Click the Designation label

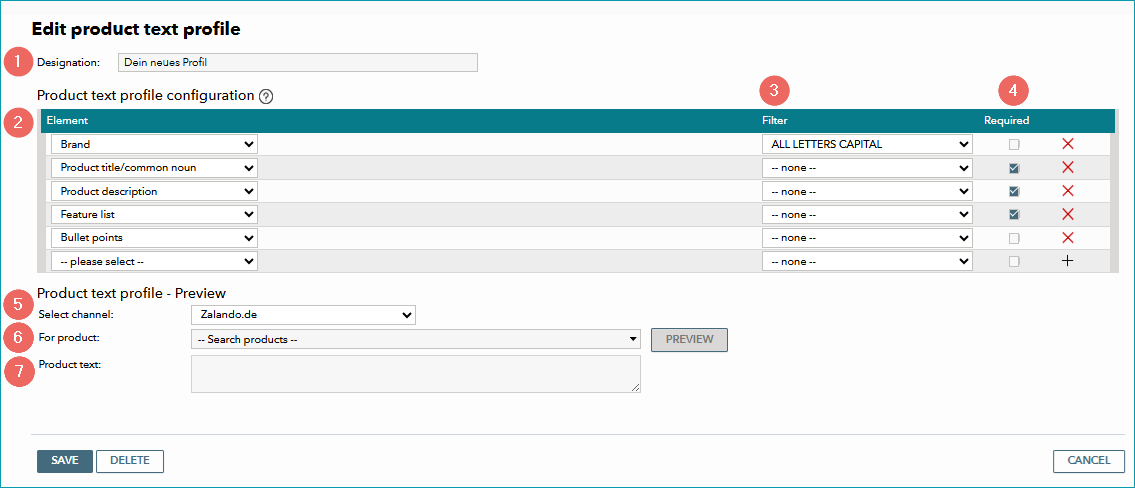click(69, 63)
